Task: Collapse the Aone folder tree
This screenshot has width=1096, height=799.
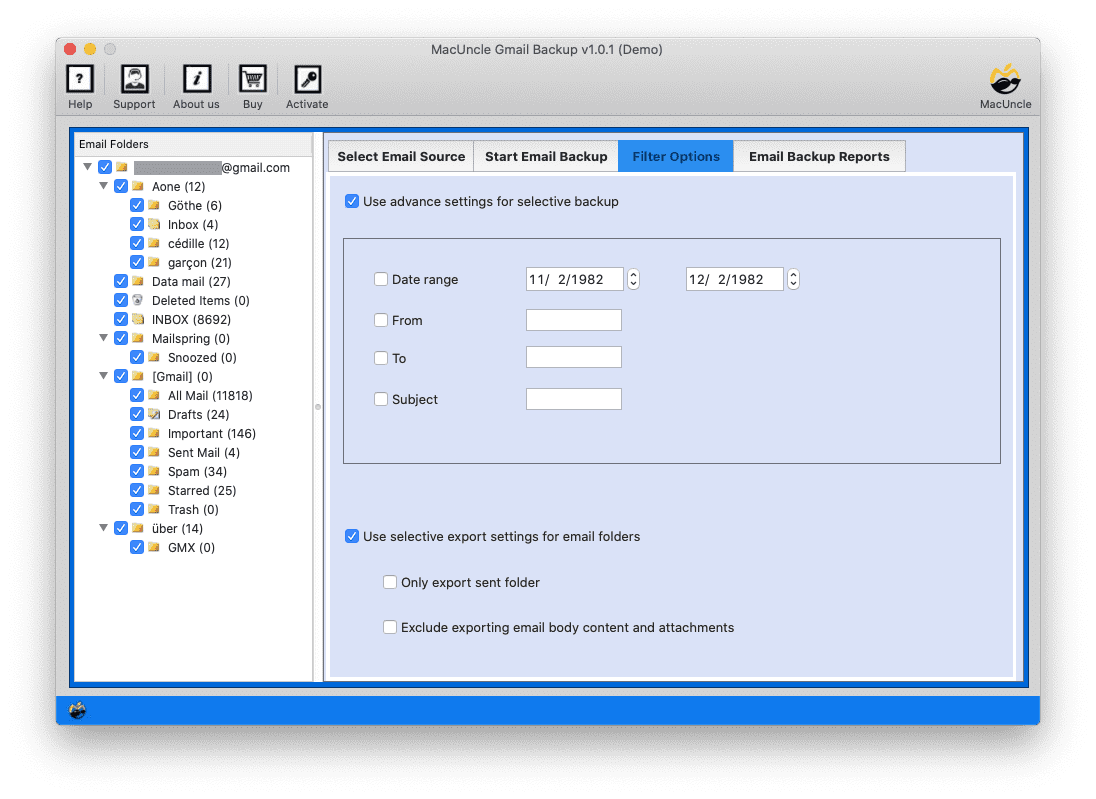Action: pos(104,187)
